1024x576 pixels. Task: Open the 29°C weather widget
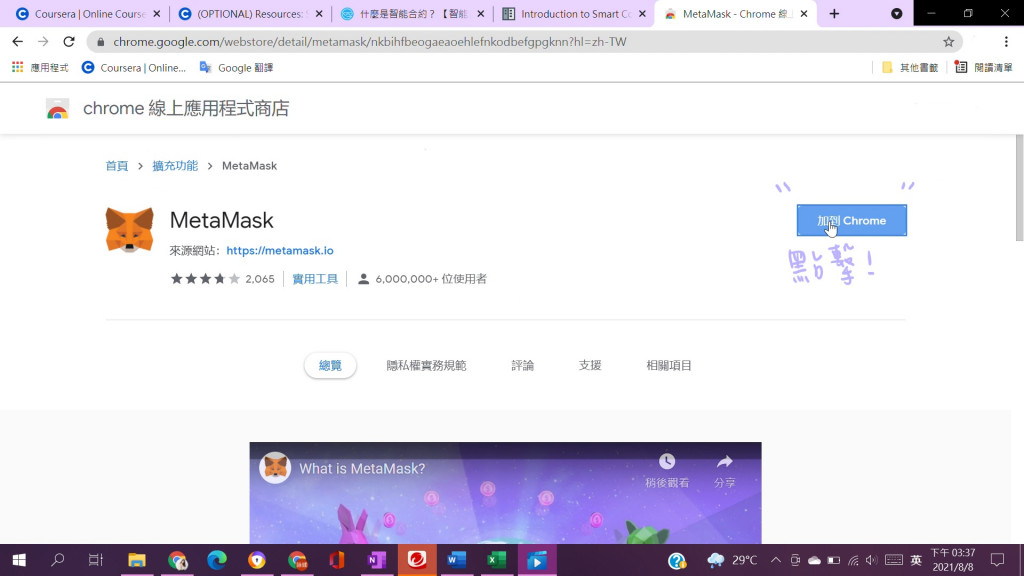[733, 560]
